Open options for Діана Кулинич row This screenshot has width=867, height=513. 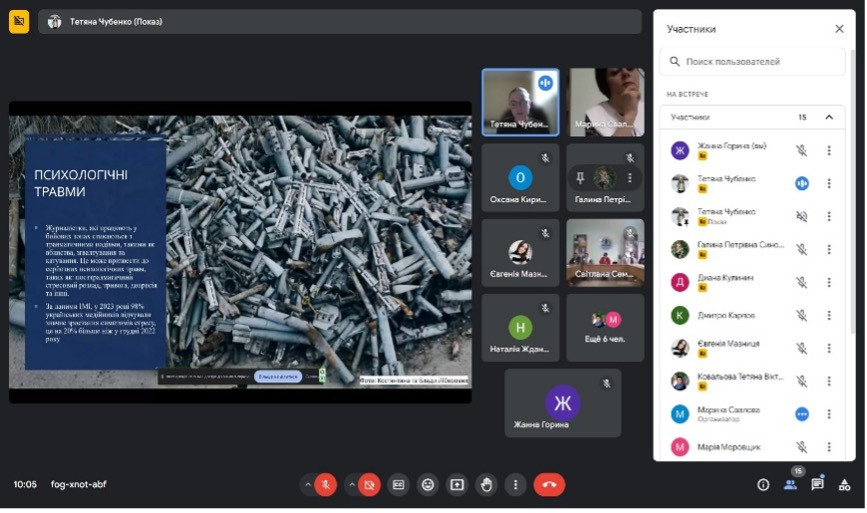click(x=829, y=282)
